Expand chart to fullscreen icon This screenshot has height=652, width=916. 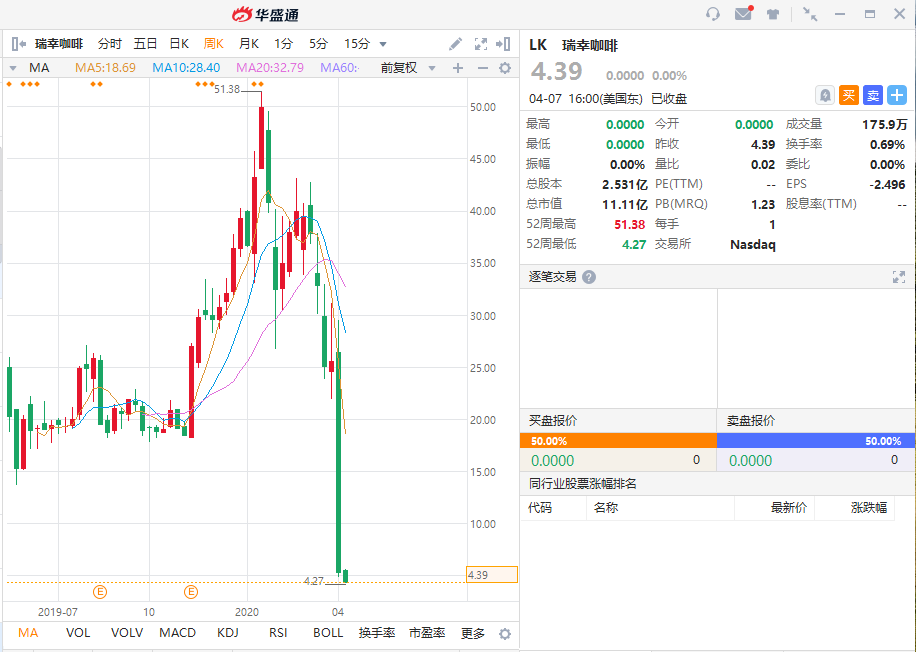tap(481, 44)
